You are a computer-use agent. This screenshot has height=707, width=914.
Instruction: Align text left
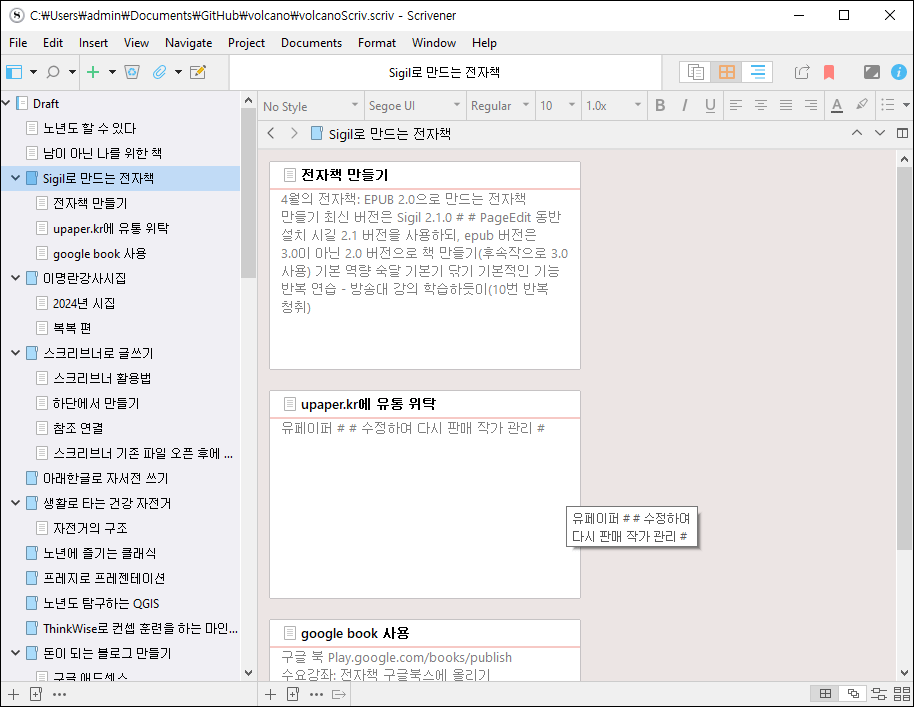[736, 105]
